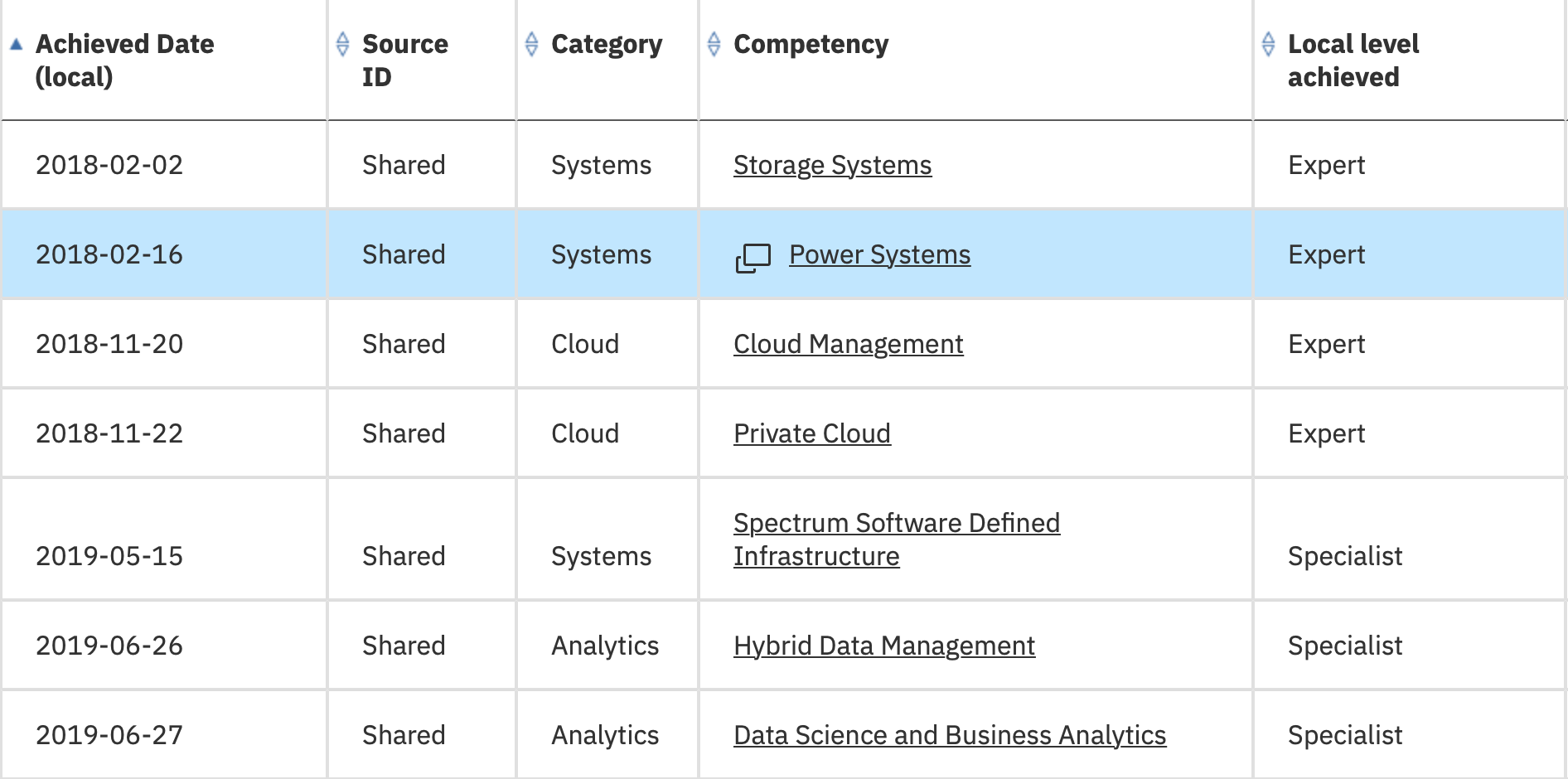1568x779 pixels.
Task: Click the Expert cell in Storage Systems row
Action: [1326, 166]
